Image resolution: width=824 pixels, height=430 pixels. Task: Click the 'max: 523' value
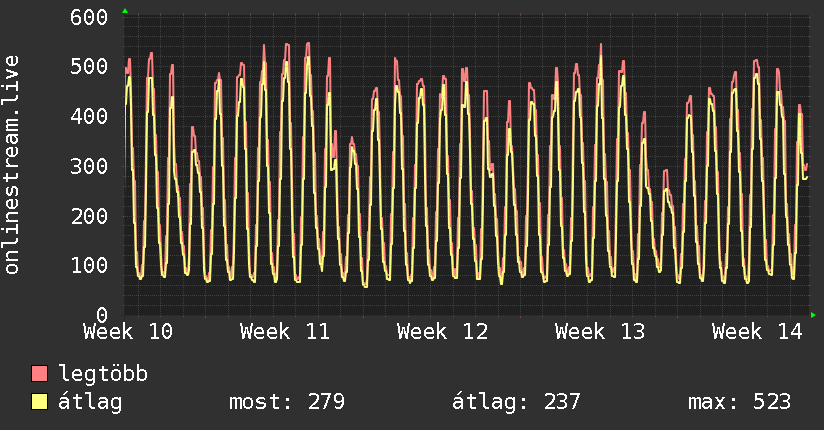(739, 402)
